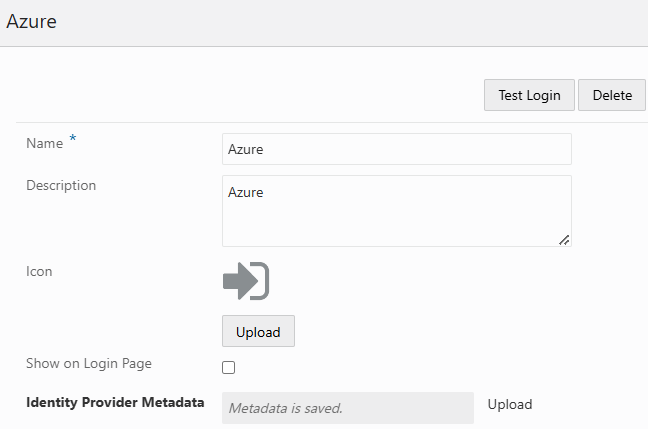Image resolution: width=648 pixels, height=429 pixels.
Task: Grab the Description box resize handle
Action: click(564, 239)
